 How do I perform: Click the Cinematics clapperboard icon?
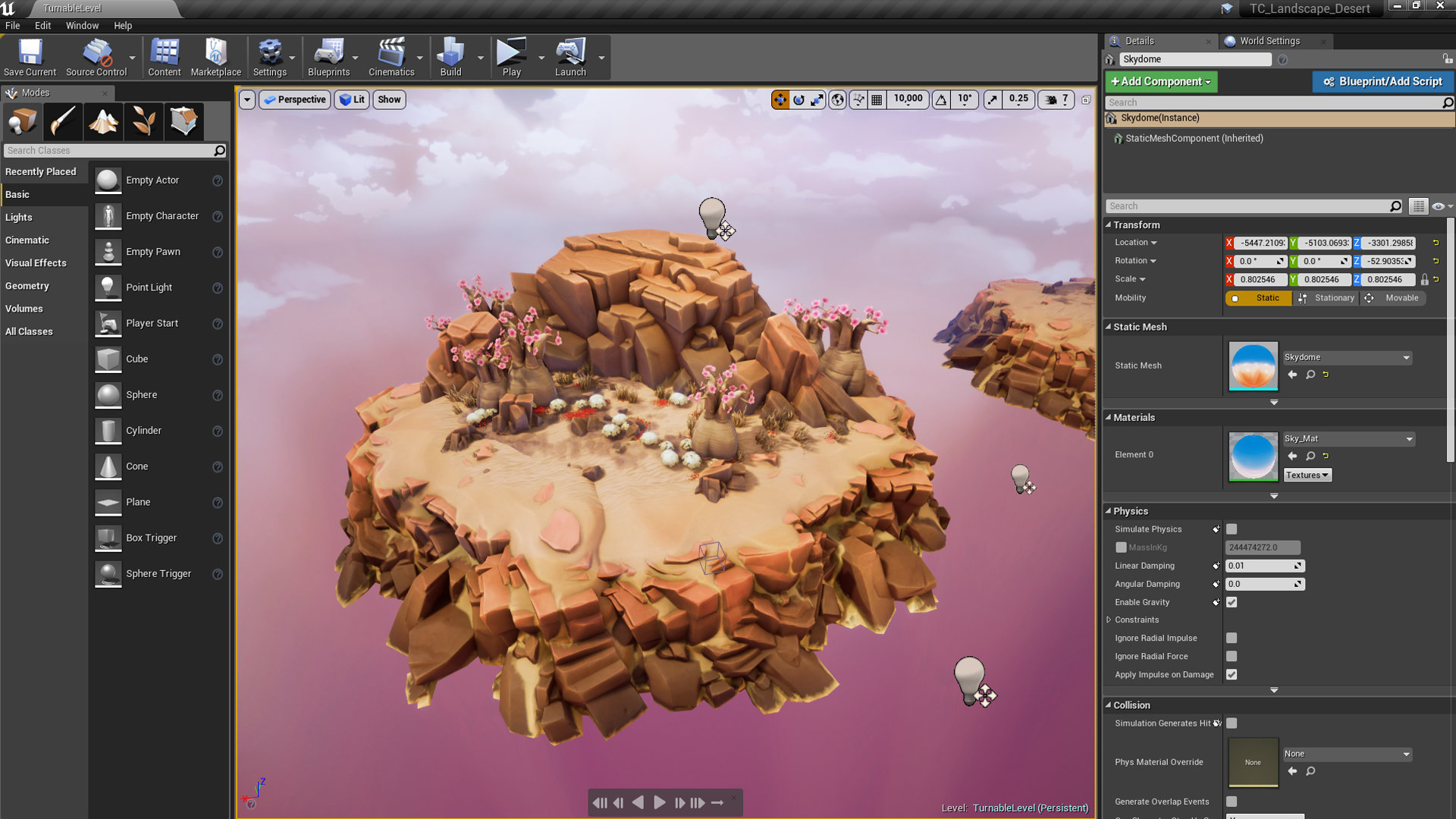tap(391, 58)
